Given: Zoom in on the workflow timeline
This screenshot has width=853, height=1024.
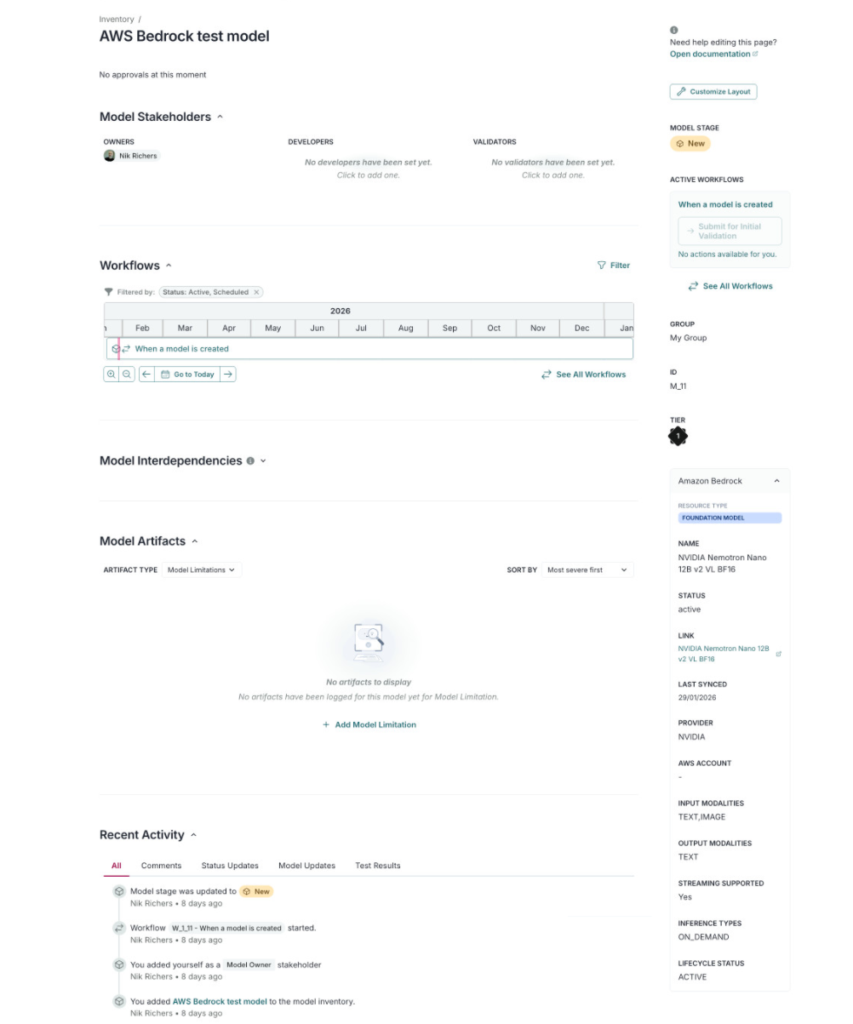Looking at the screenshot, I should [x=111, y=374].
